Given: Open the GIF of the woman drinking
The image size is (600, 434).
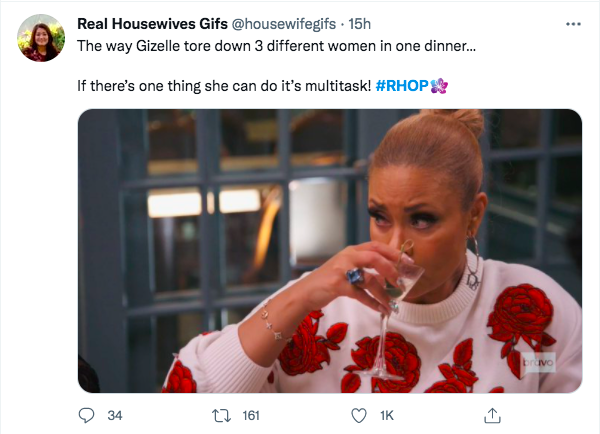Looking at the screenshot, I should [x=329, y=250].
